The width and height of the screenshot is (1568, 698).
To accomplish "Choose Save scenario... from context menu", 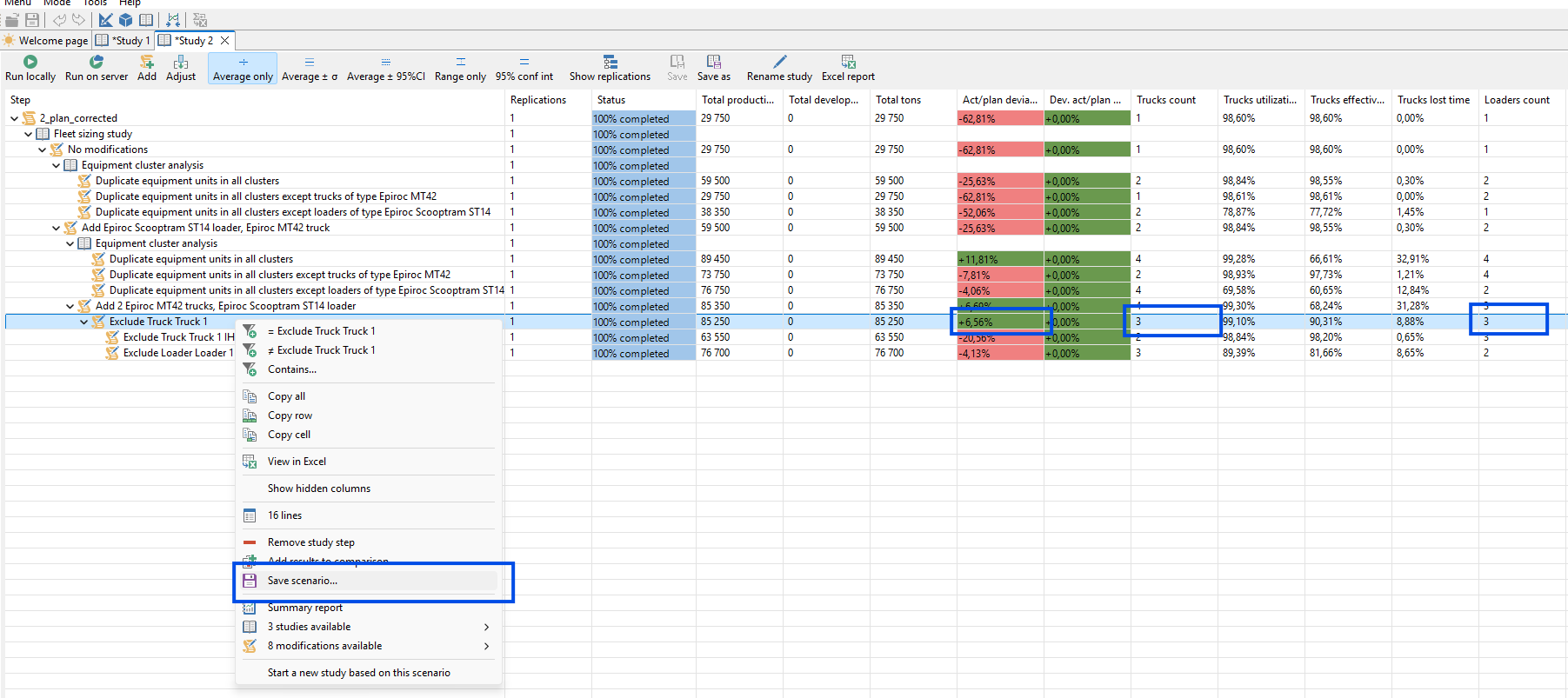I will click(369, 581).
